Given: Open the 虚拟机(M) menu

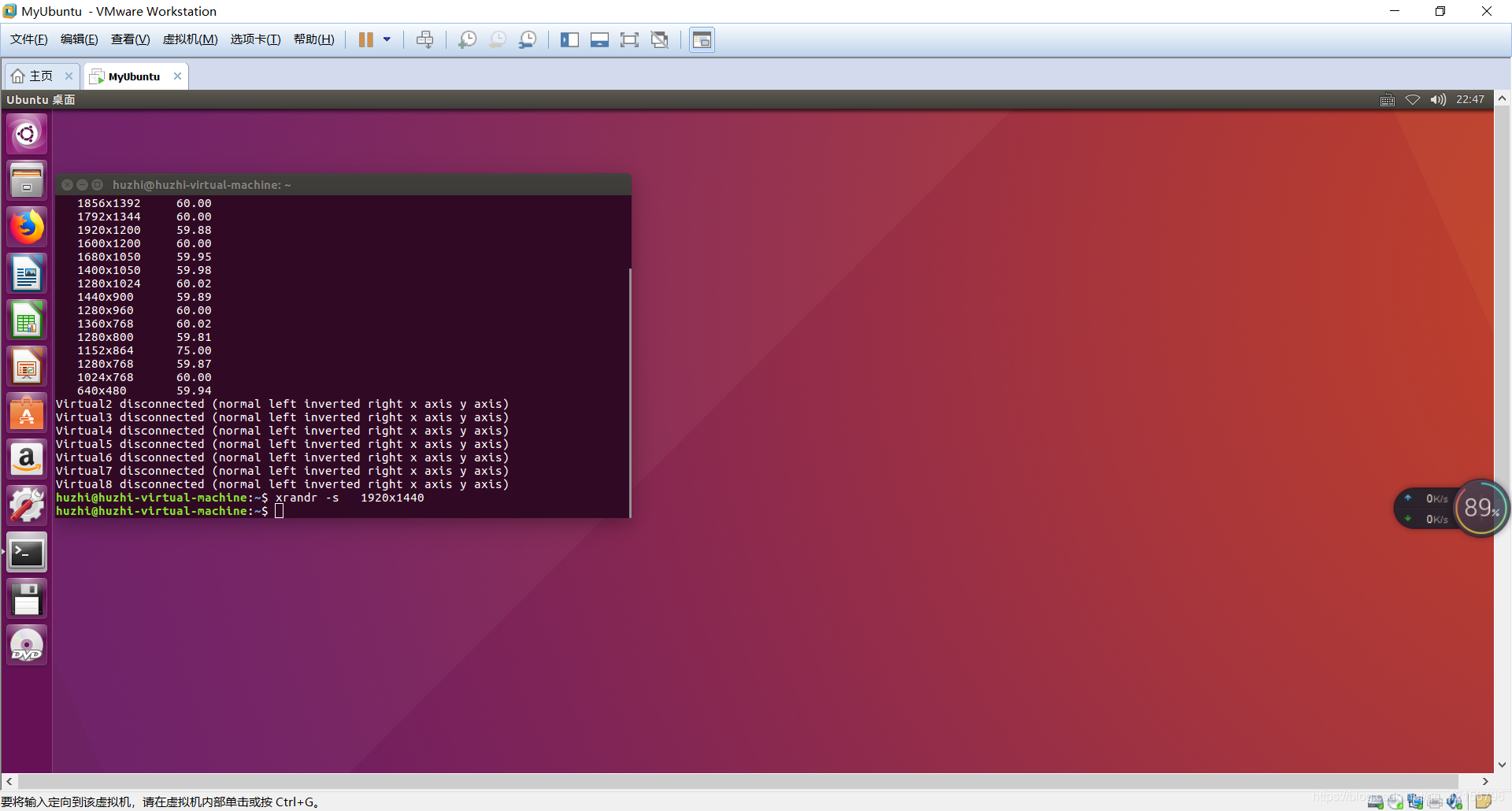Looking at the screenshot, I should click(x=190, y=39).
